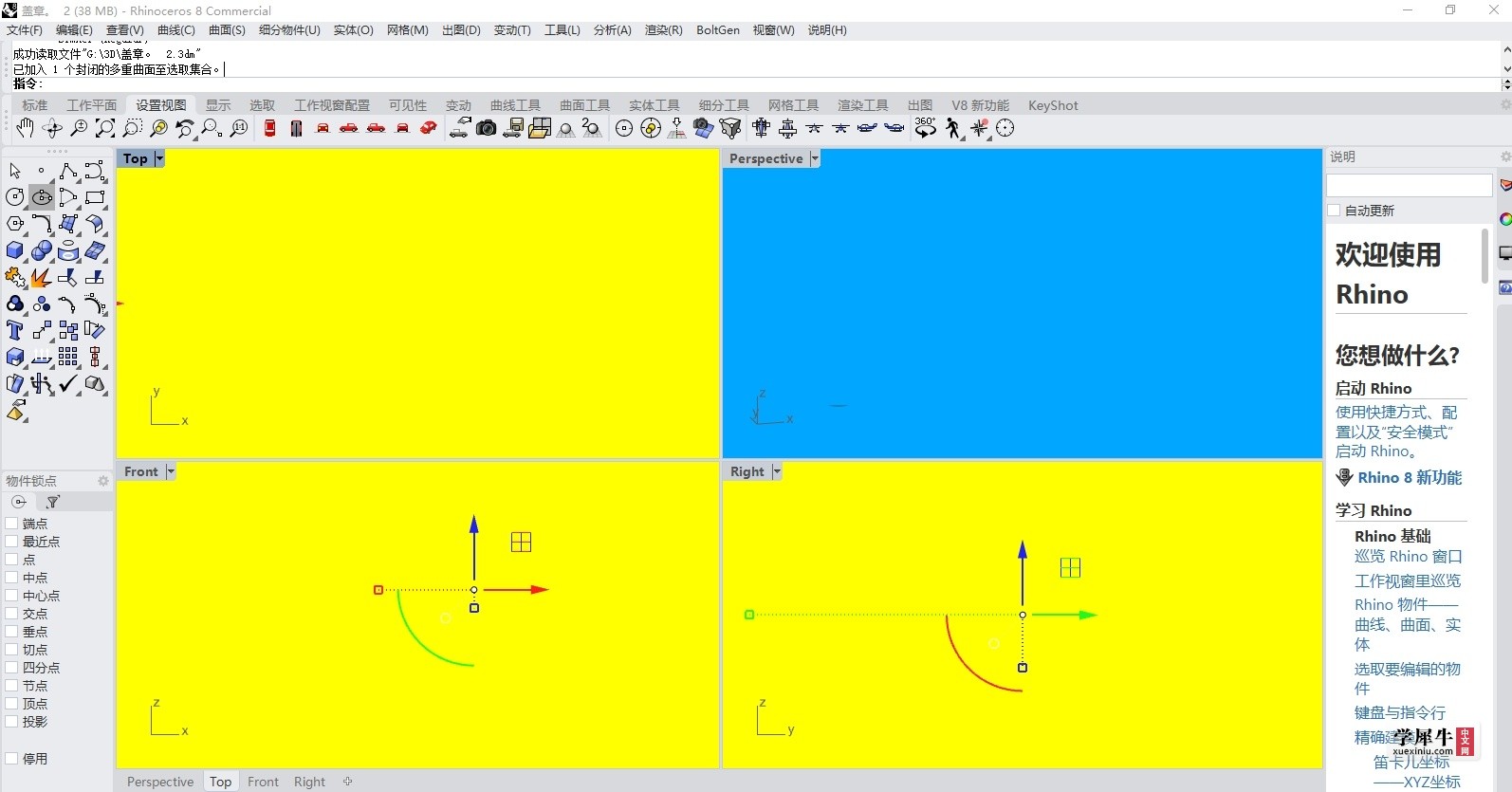This screenshot has width=1512, height=792.
Task: Check the 垂点 object snap
Action: point(11,632)
